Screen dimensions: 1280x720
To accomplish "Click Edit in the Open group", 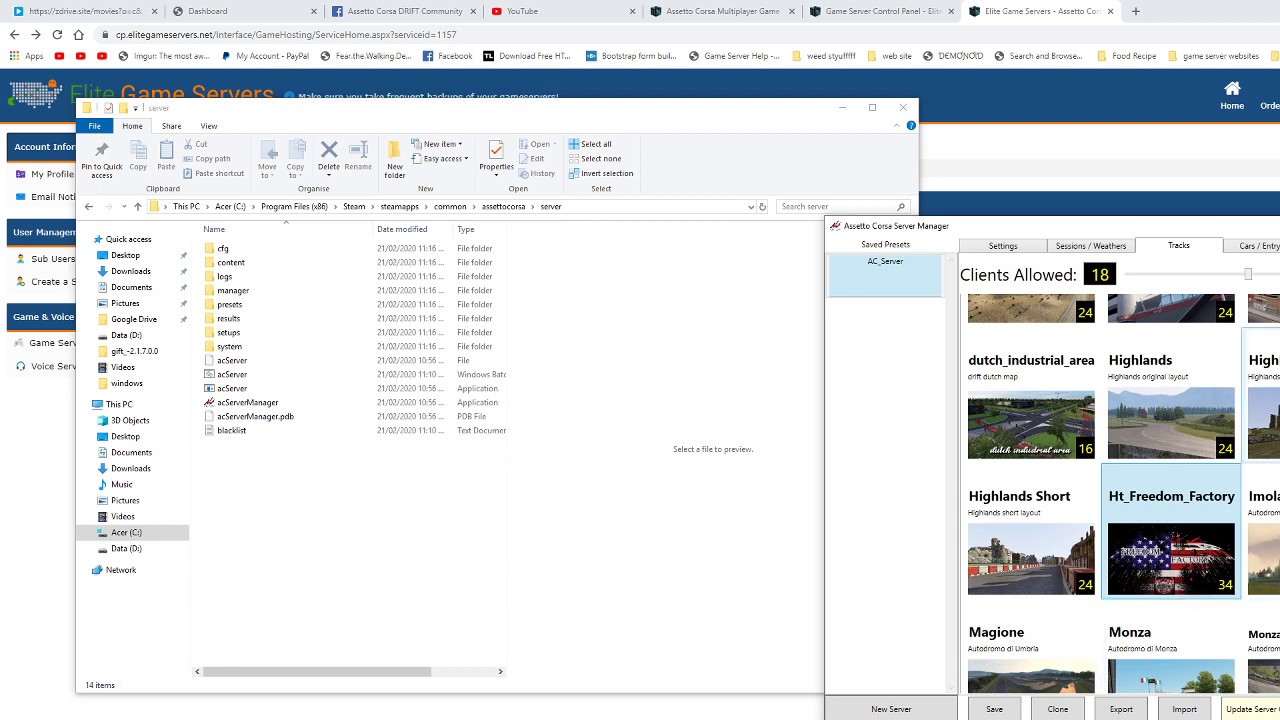I will [x=533, y=158].
